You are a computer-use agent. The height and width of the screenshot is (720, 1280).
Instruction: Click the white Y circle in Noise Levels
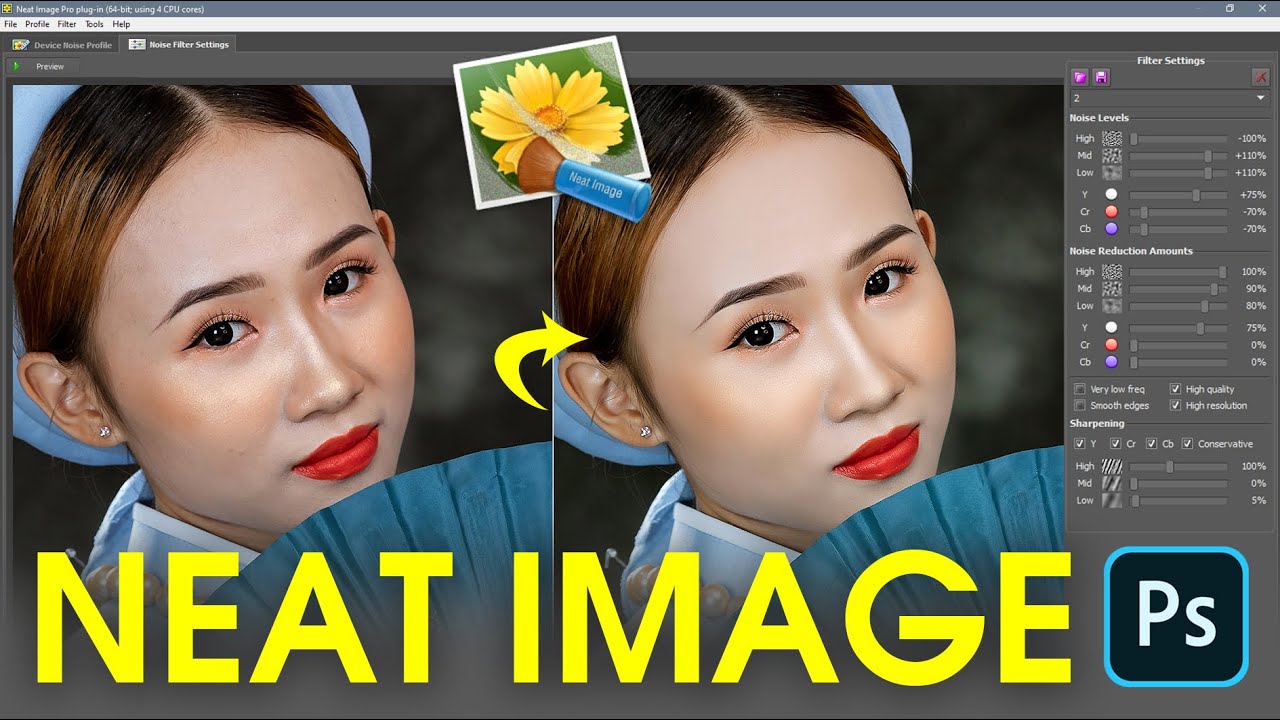point(1111,195)
